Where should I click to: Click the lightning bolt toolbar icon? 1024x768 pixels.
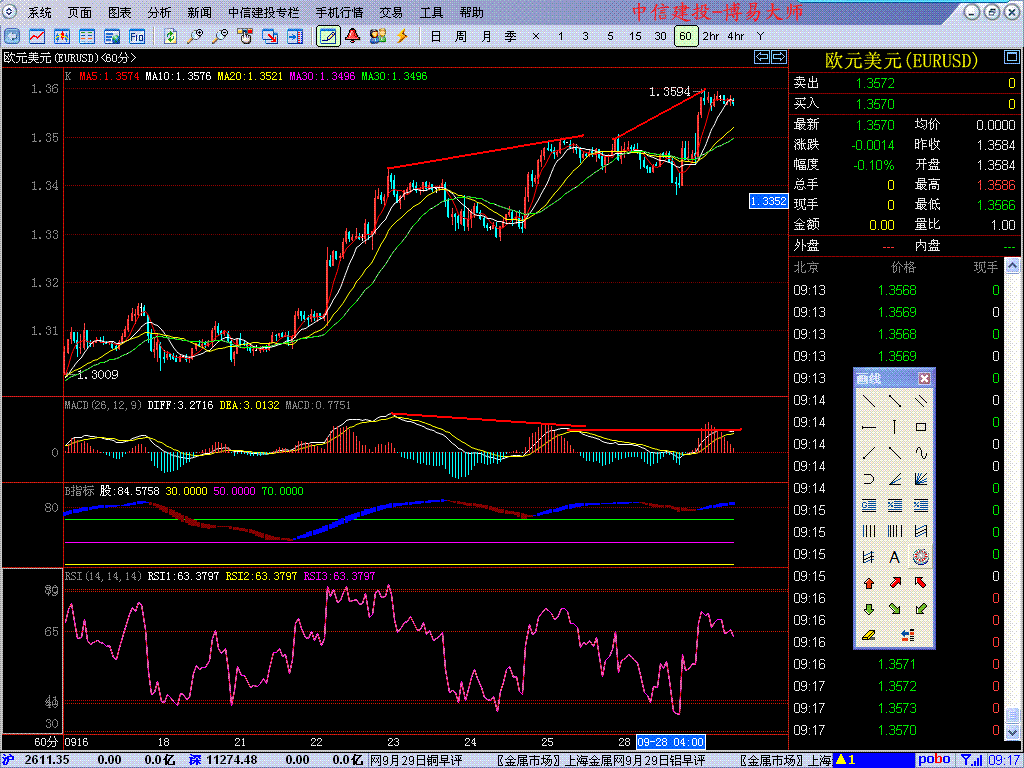[403, 36]
